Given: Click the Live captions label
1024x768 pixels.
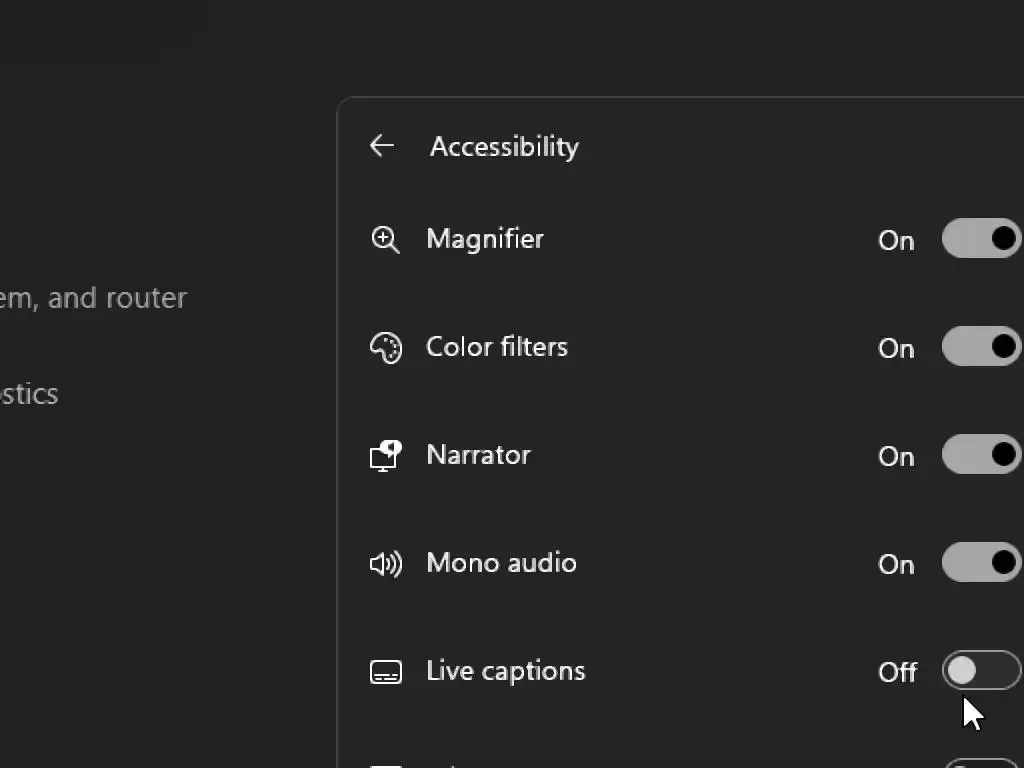Looking at the screenshot, I should coord(505,671).
